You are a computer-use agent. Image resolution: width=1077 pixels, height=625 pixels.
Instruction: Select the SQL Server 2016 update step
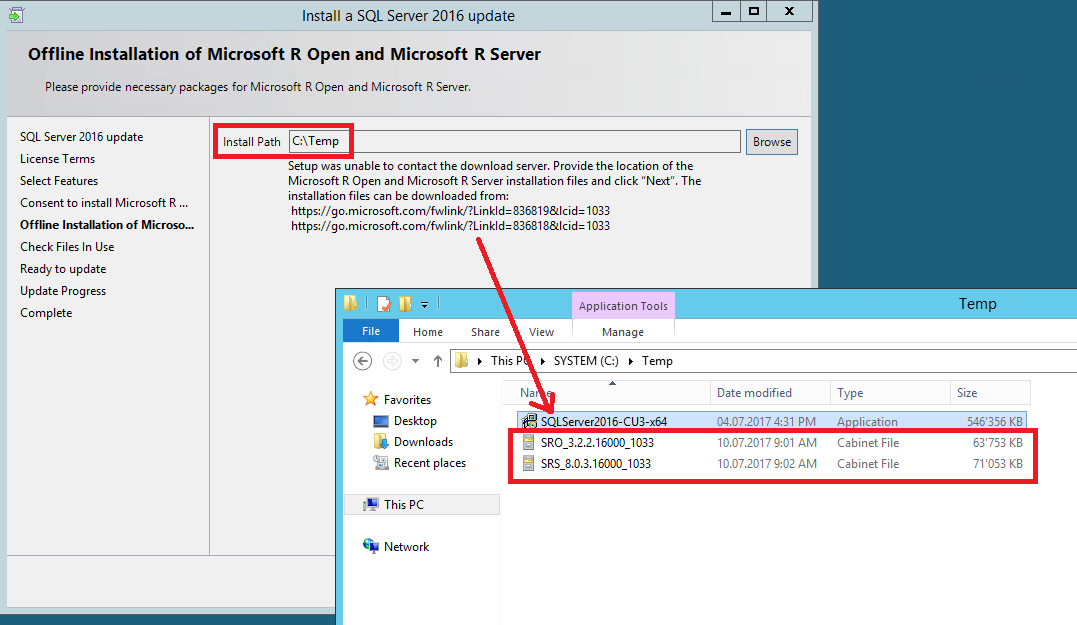point(81,137)
